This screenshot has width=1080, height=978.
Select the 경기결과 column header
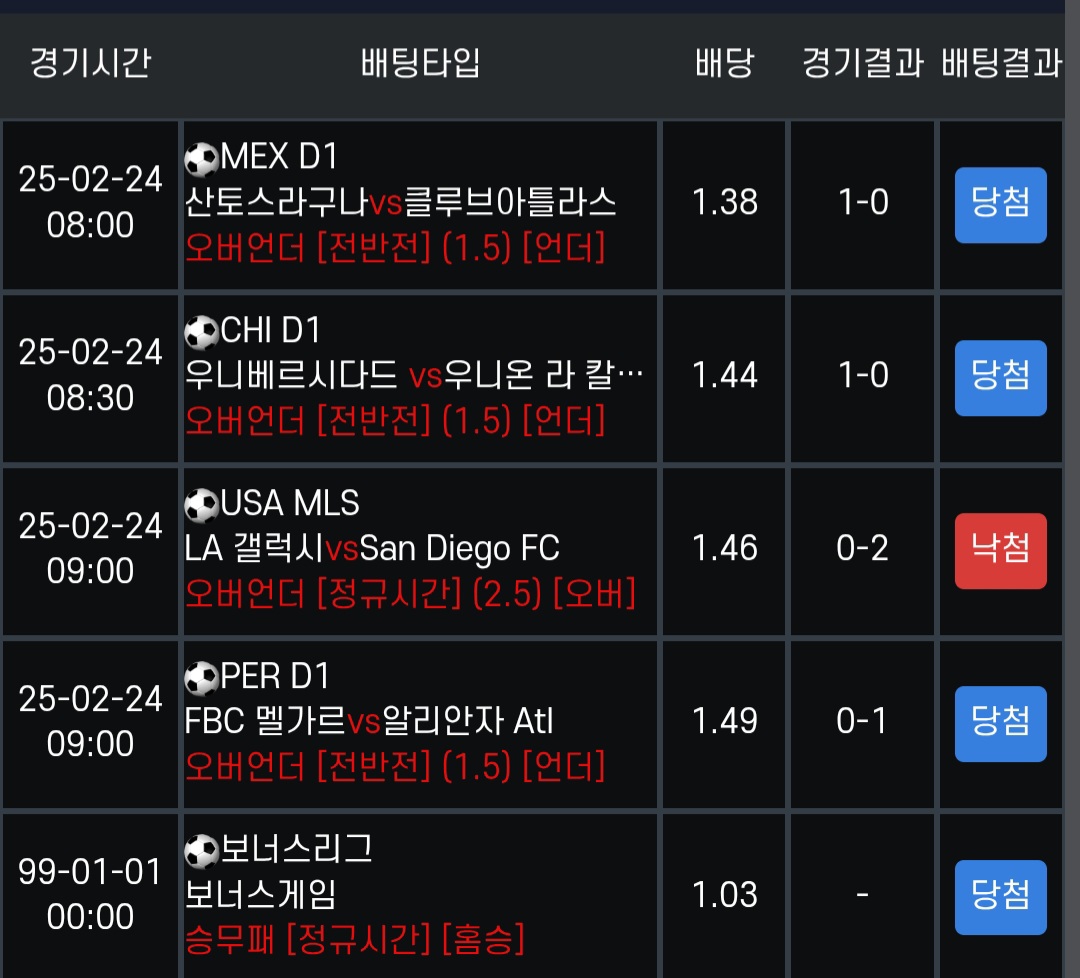(862, 64)
